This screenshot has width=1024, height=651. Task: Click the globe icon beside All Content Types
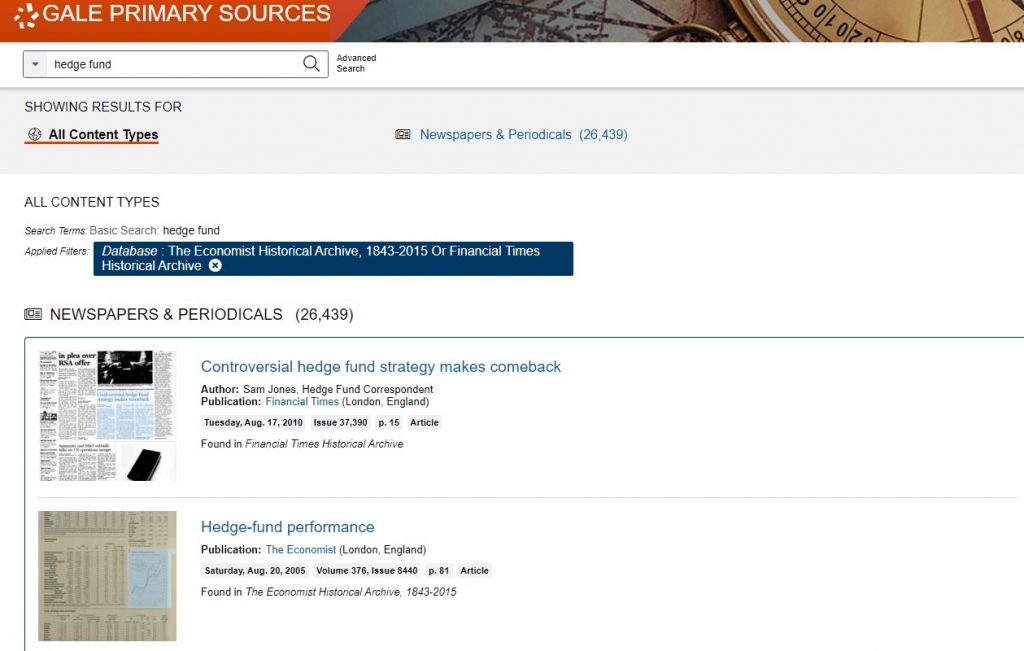tap(35, 135)
